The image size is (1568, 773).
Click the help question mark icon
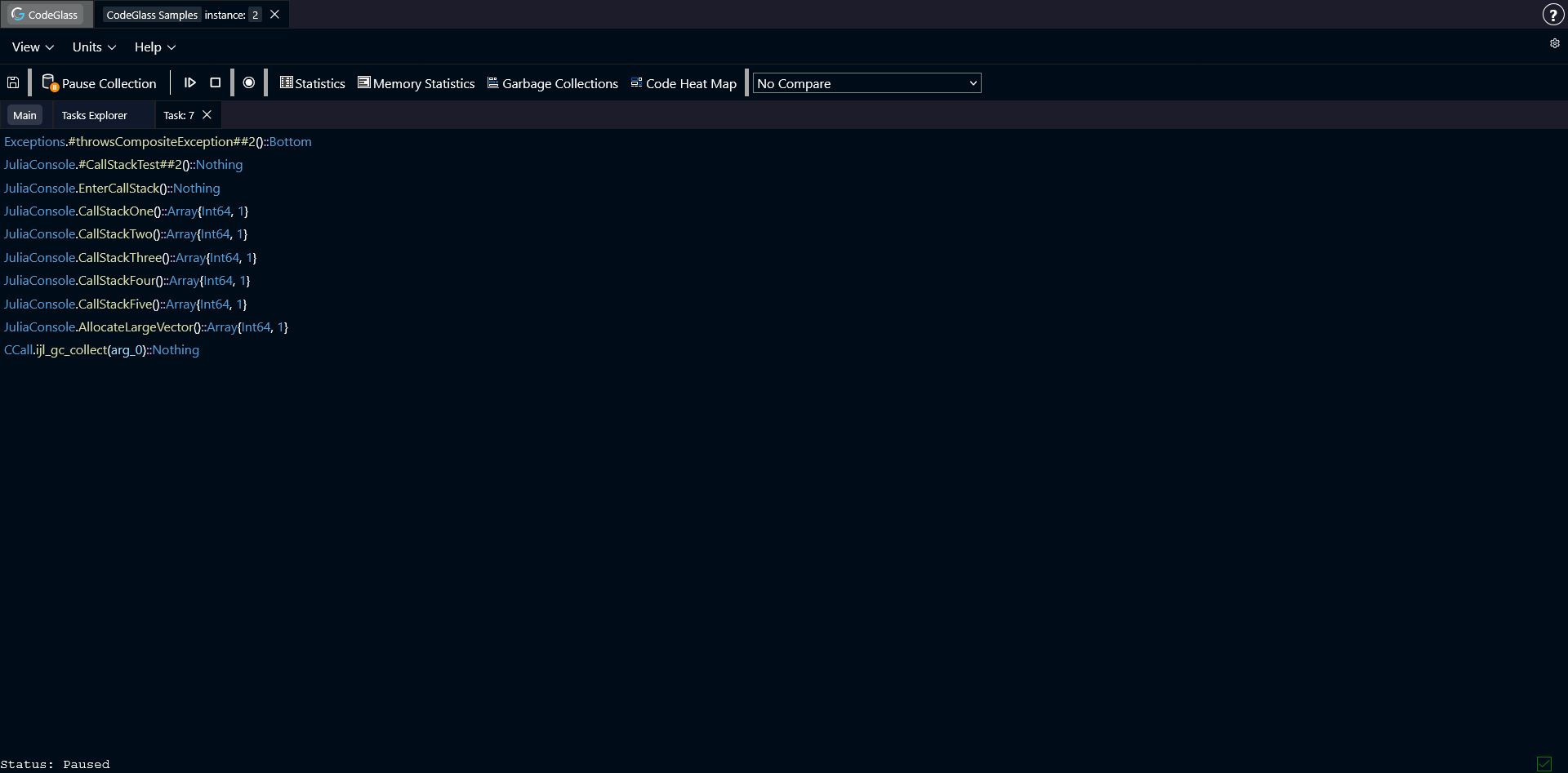pos(1552,14)
